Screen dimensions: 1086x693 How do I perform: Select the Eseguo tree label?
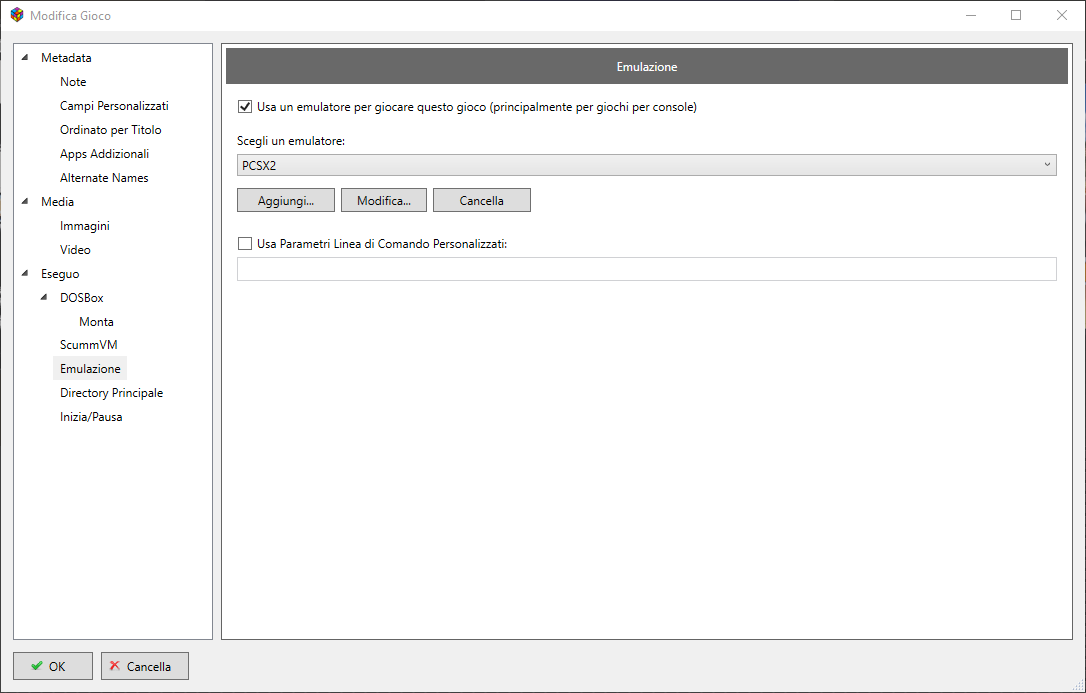tap(60, 274)
